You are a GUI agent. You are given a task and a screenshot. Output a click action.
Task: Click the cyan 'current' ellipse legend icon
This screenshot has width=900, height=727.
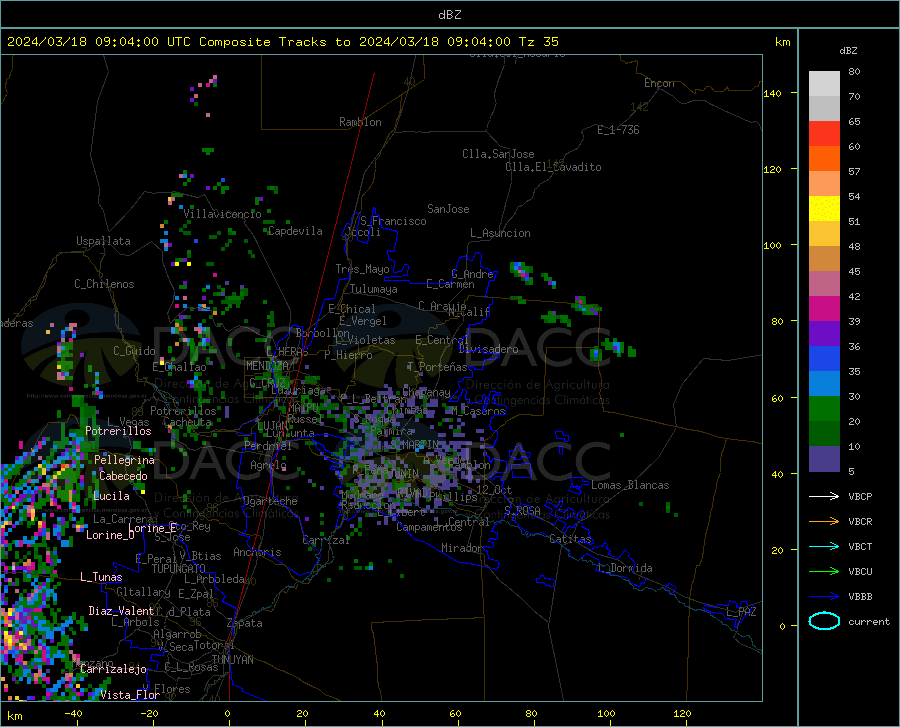pyautogui.click(x=824, y=621)
